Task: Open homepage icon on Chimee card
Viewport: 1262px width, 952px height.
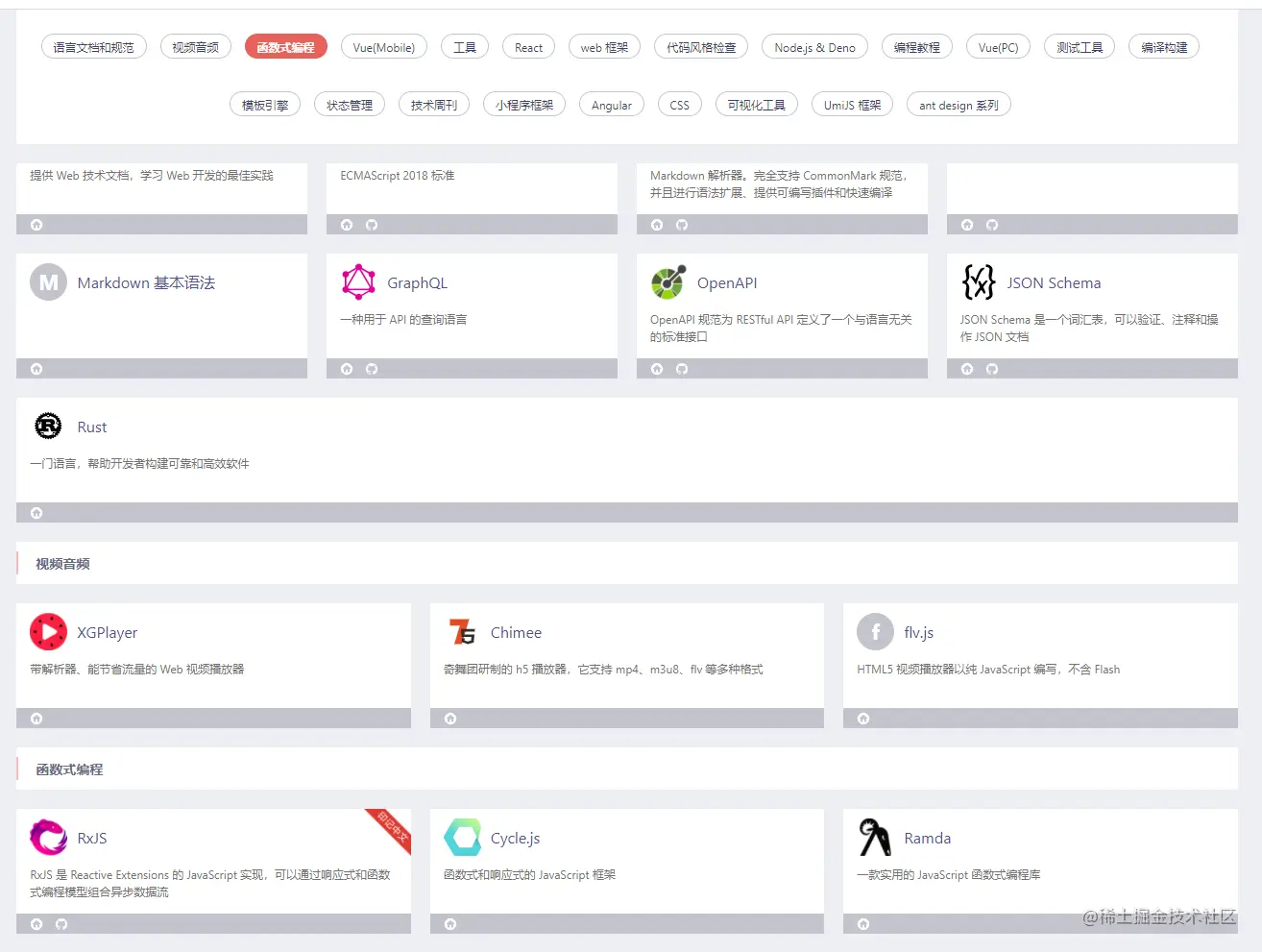Action: click(450, 719)
